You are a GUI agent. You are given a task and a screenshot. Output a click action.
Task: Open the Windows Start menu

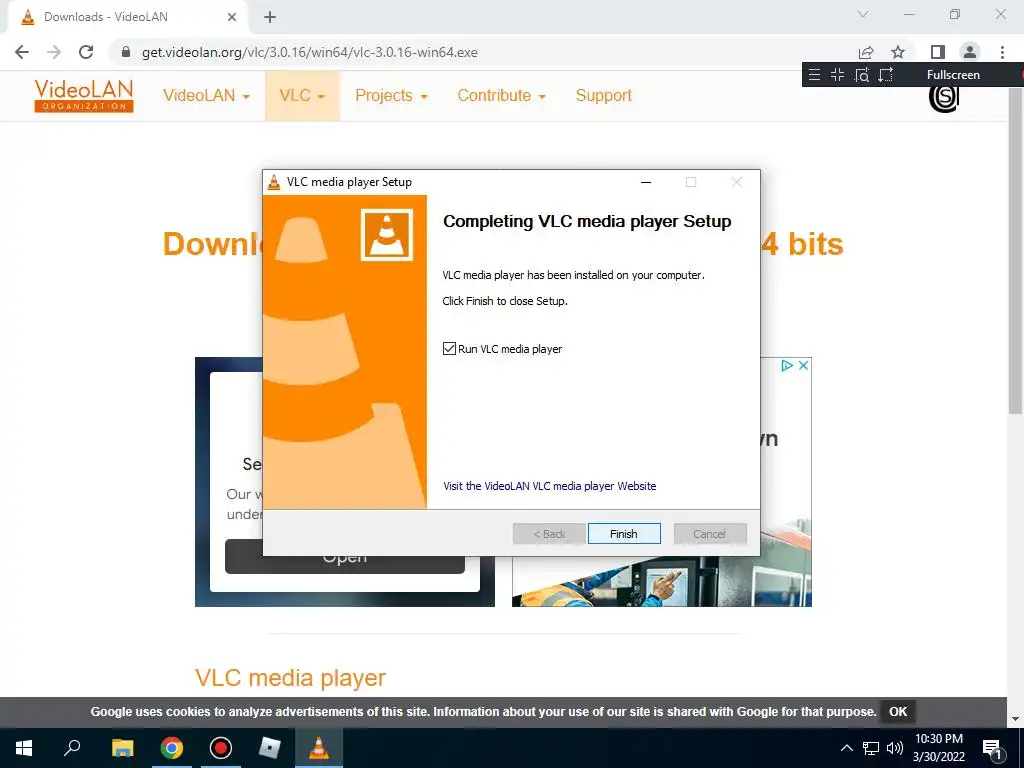(24, 748)
